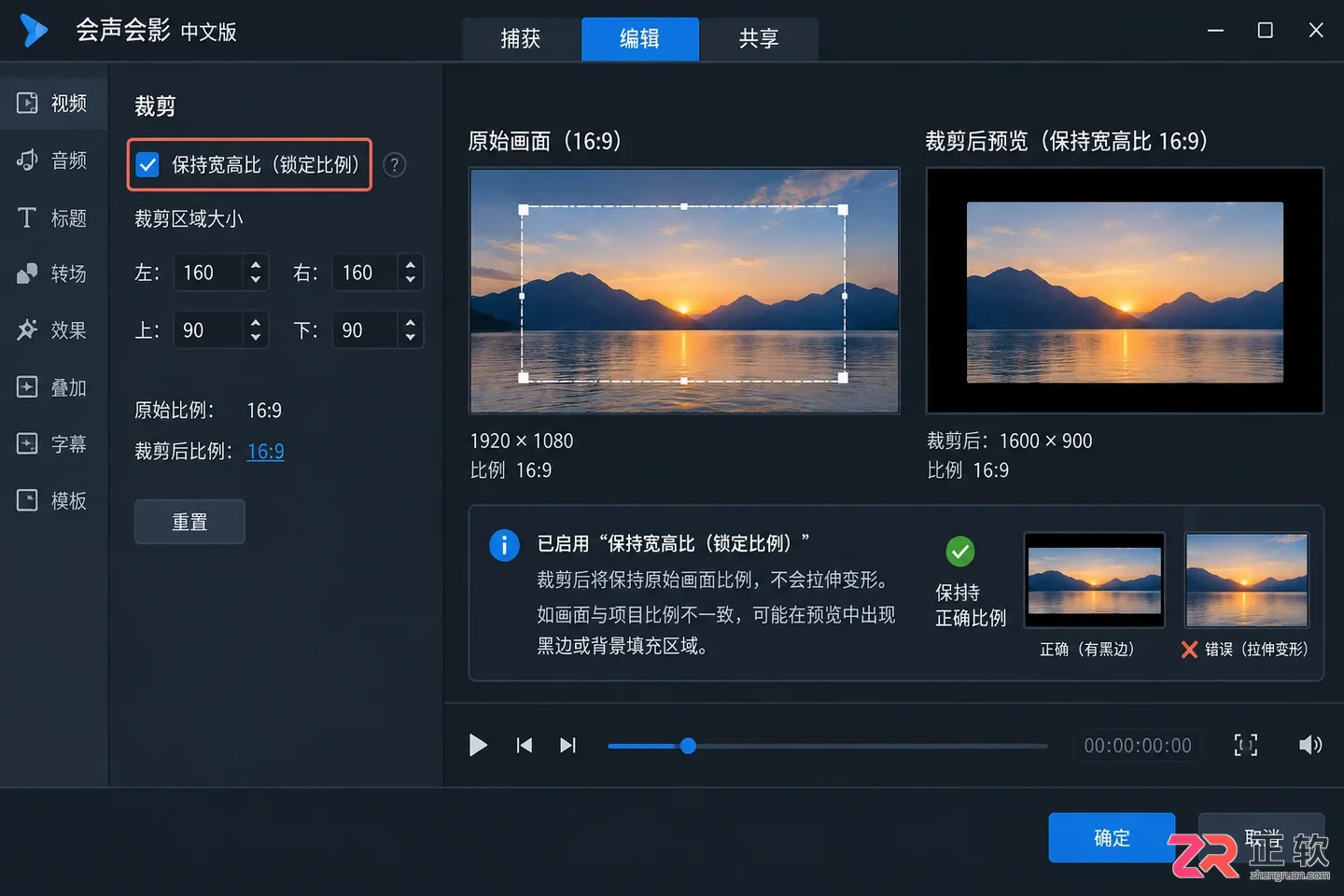The image size is (1344, 896).
Task: Click the 会声会影 app logo
Action: 34,31
